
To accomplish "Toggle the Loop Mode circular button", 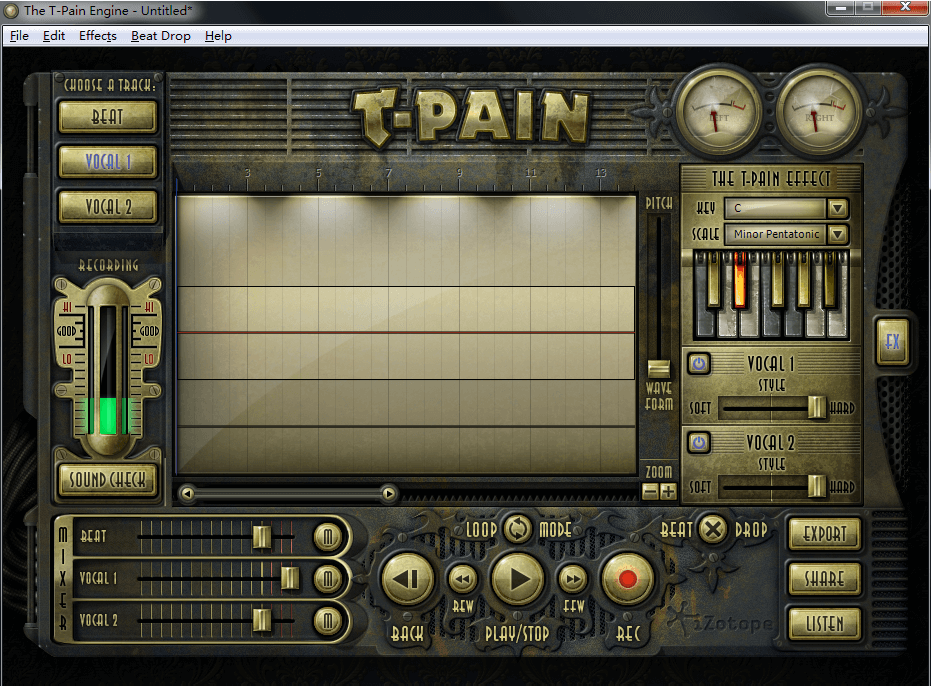I will 518,528.
